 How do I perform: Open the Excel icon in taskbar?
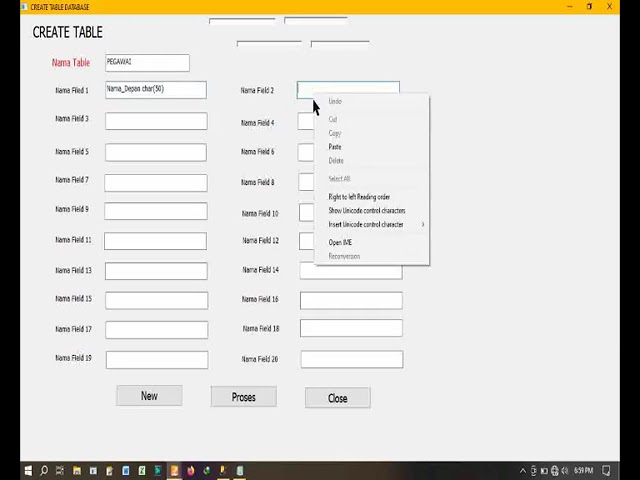(142, 471)
